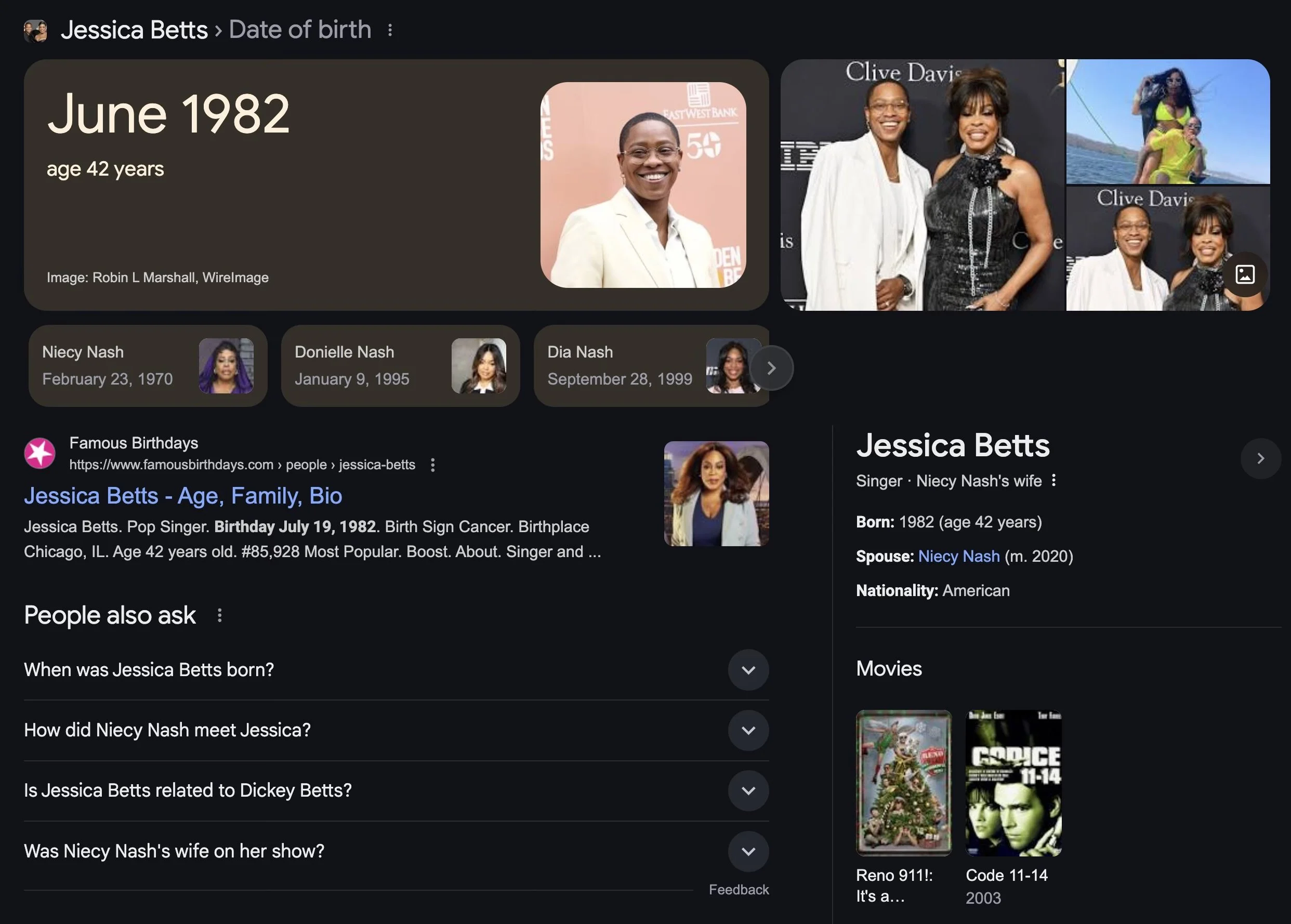Viewport: 1291px width, 924px height.
Task: Click three-dot menu beside Date of birth
Action: click(390, 30)
